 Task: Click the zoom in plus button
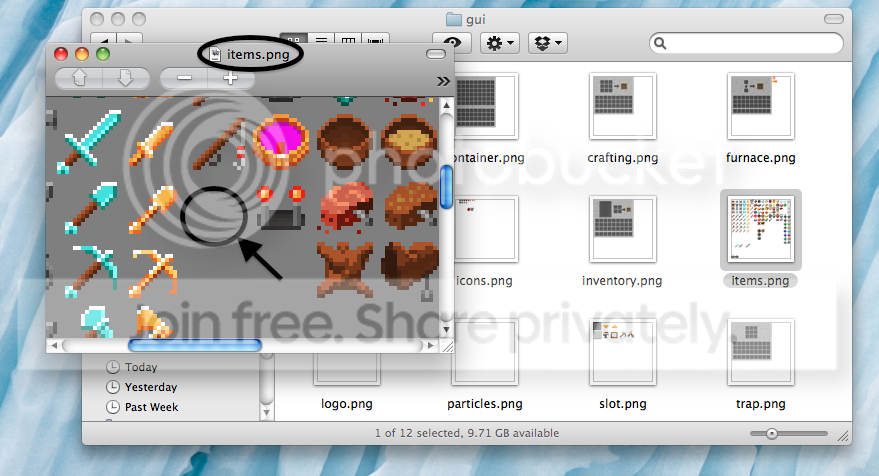[x=230, y=78]
